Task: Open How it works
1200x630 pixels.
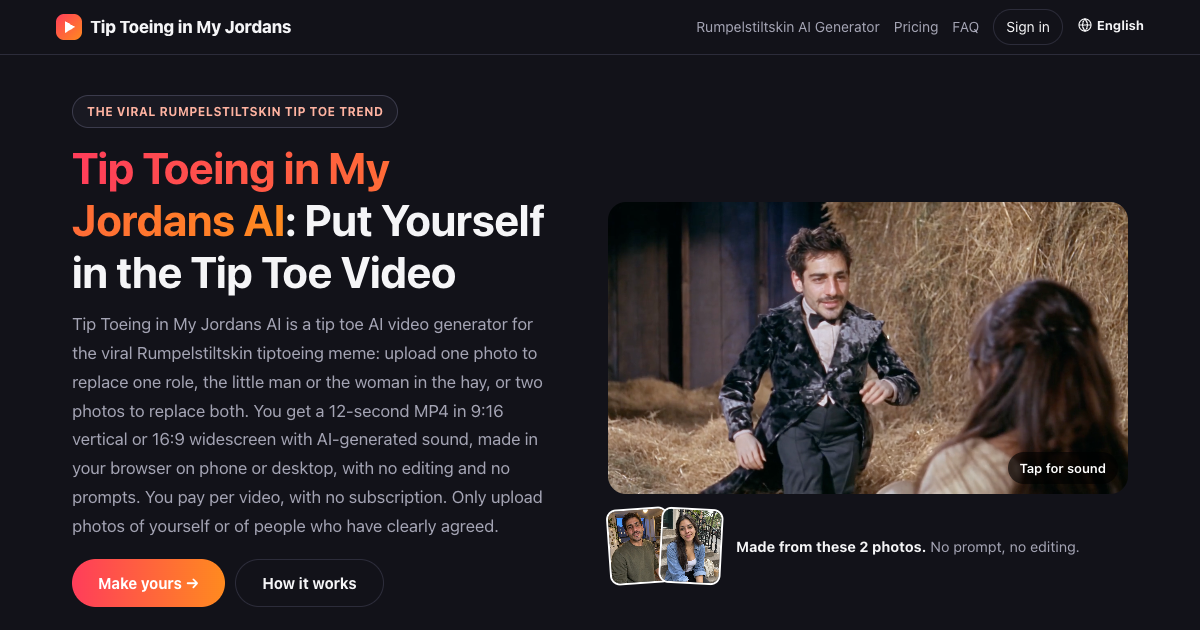Action: pyautogui.click(x=309, y=583)
